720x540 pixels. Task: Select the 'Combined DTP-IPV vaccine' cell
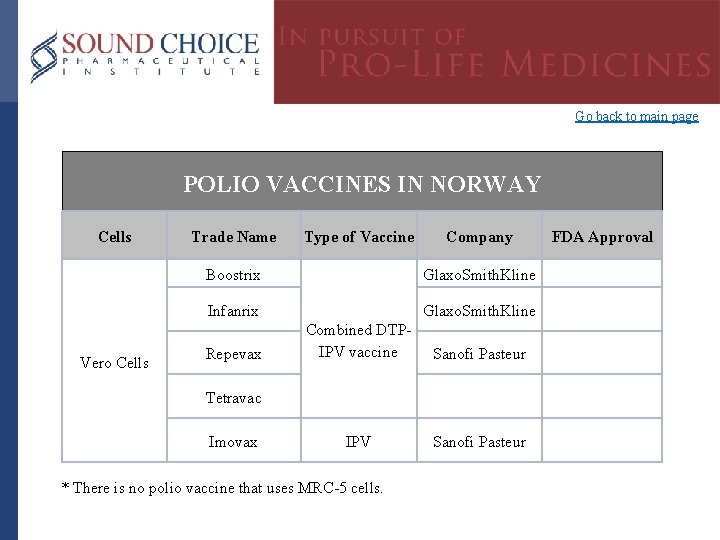tap(358, 341)
